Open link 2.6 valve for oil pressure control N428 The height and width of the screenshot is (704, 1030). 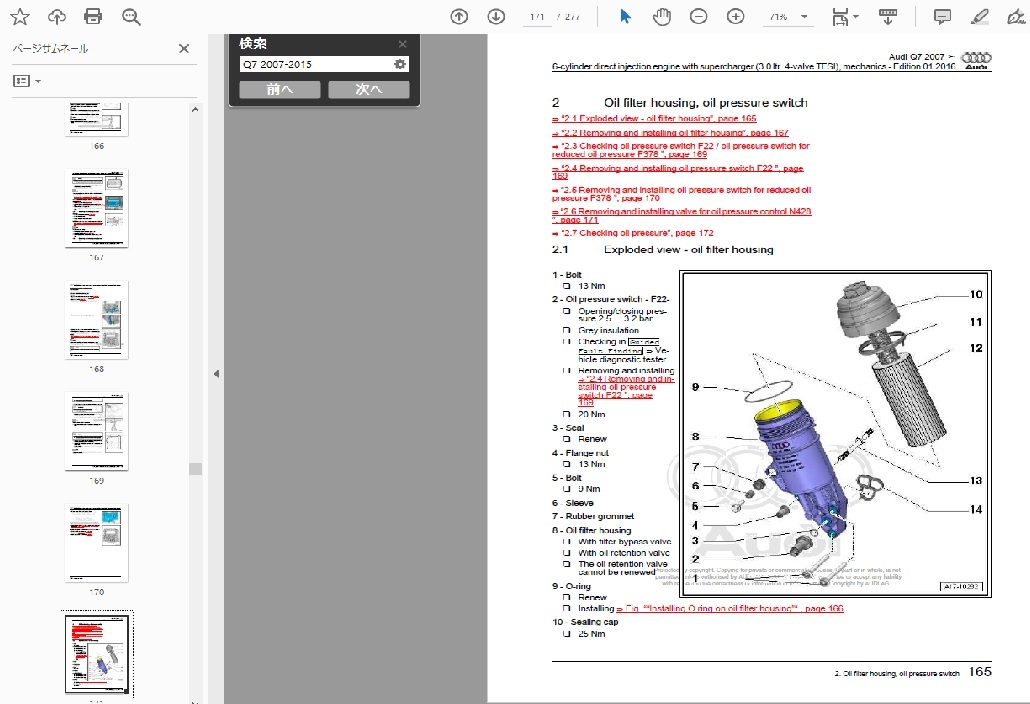tap(681, 215)
